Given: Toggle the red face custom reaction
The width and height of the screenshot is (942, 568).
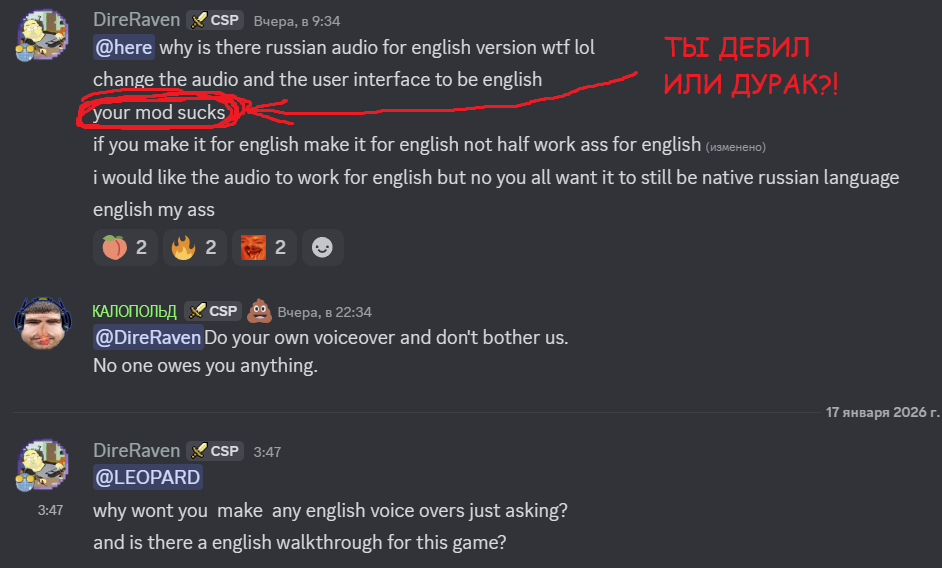Looking at the screenshot, I should pyautogui.click(x=264, y=247).
